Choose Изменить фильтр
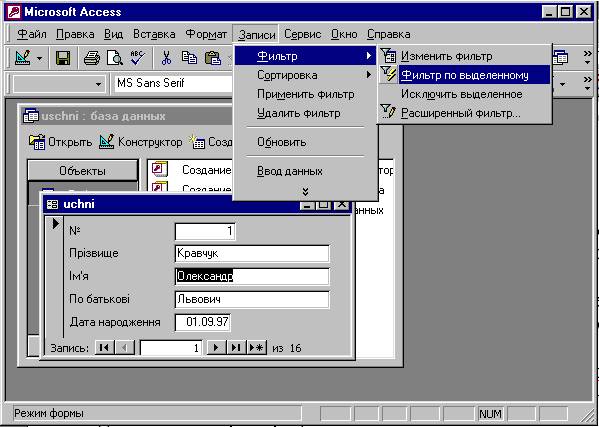Screen dimensions: 599x427 465,57
